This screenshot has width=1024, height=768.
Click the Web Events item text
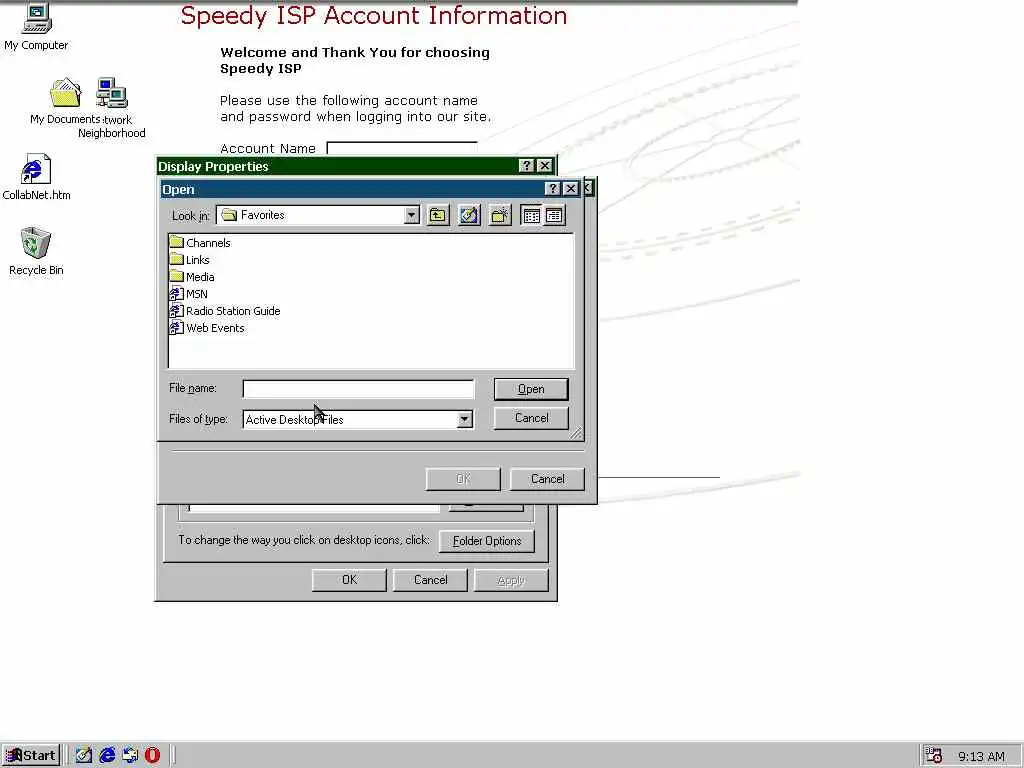click(216, 328)
